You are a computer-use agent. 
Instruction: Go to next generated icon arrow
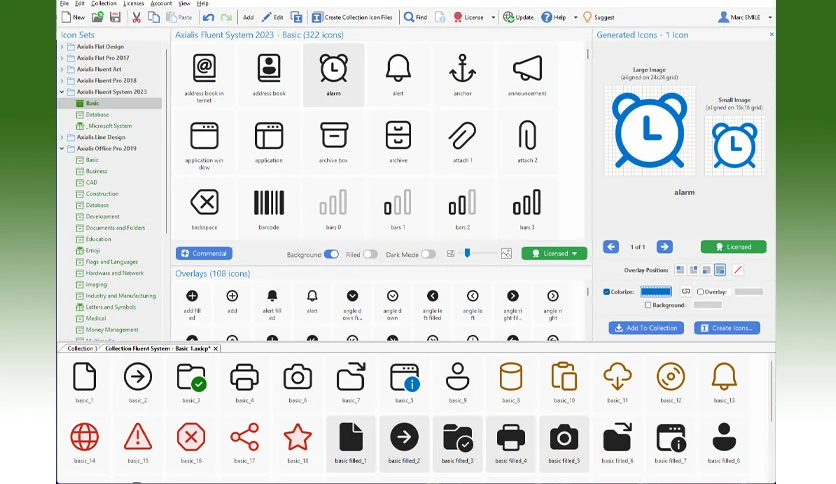664,247
